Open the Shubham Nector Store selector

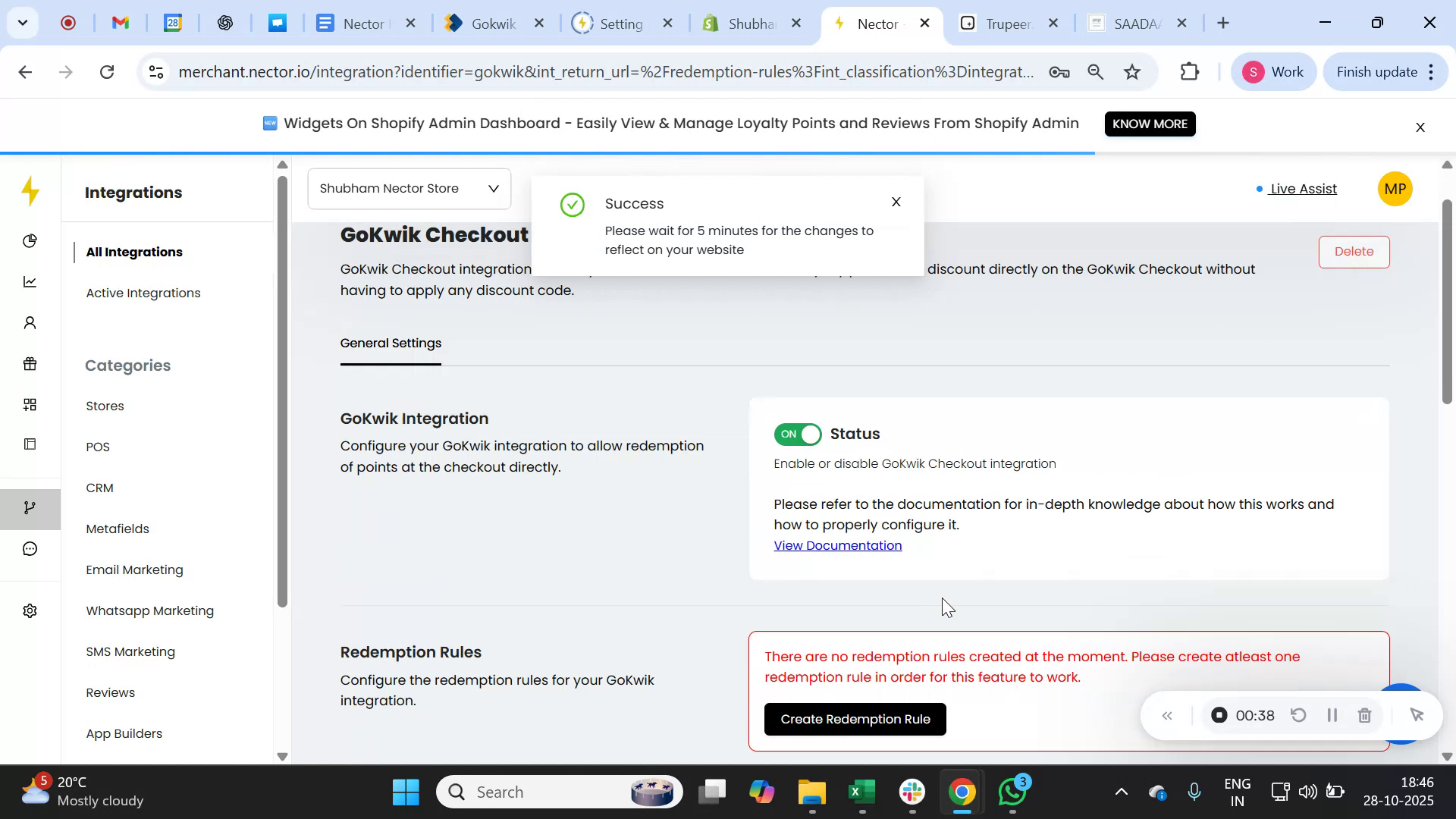coord(408,188)
